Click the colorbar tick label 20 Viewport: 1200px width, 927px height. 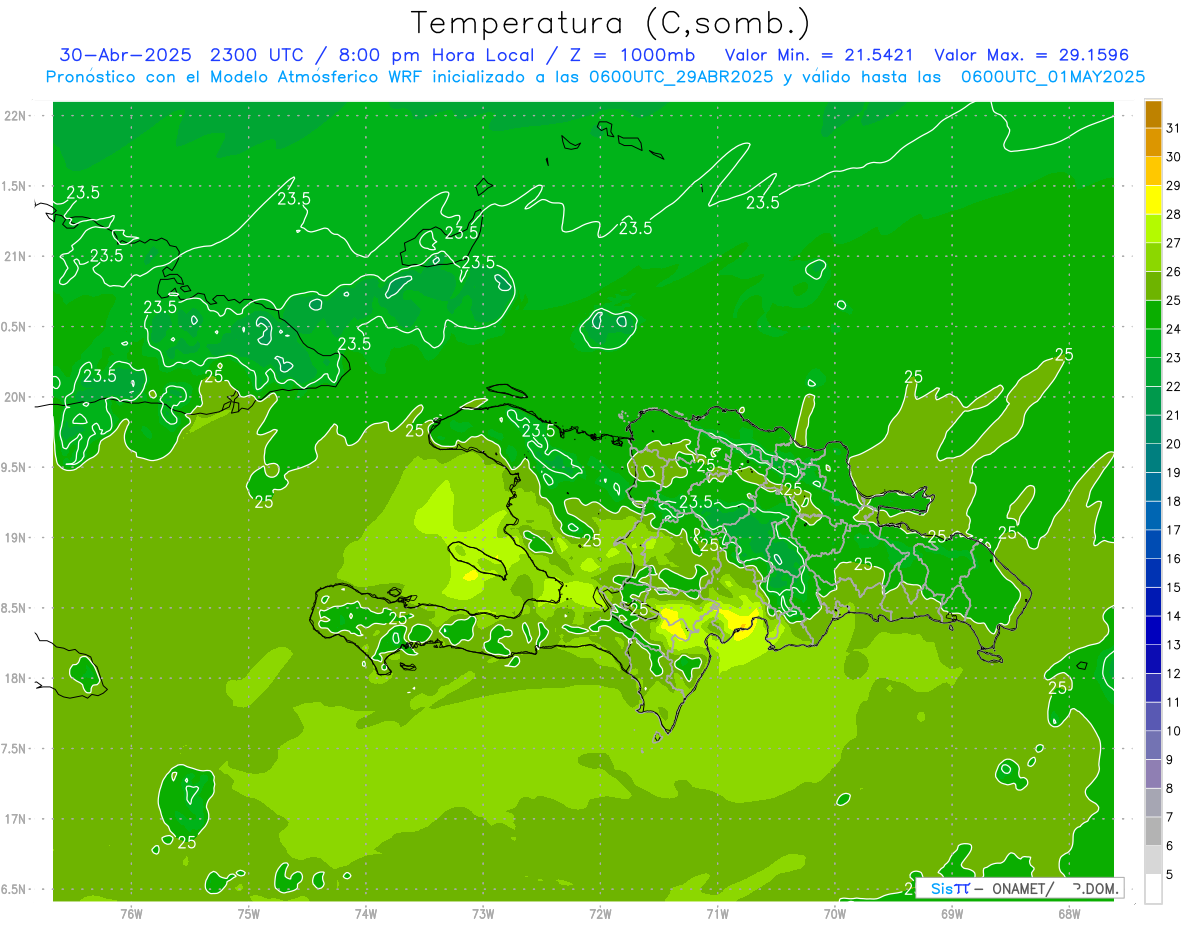[1174, 444]
